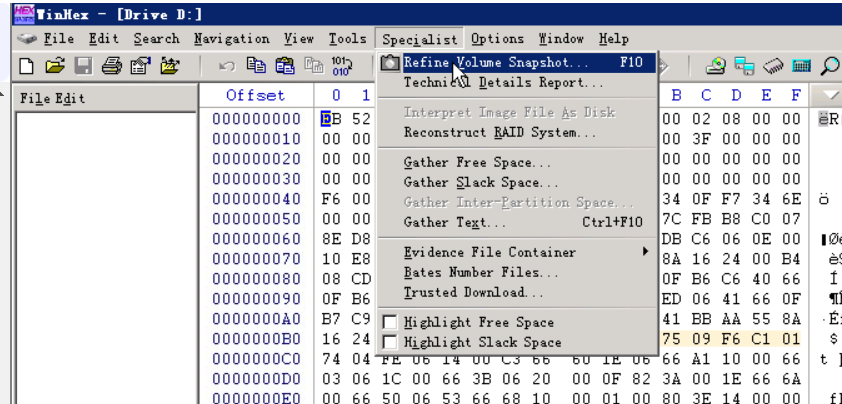Screen dimensions: 842x404
Task: Click the Clone Disk toolbar icon
Action: coord(744,66)
